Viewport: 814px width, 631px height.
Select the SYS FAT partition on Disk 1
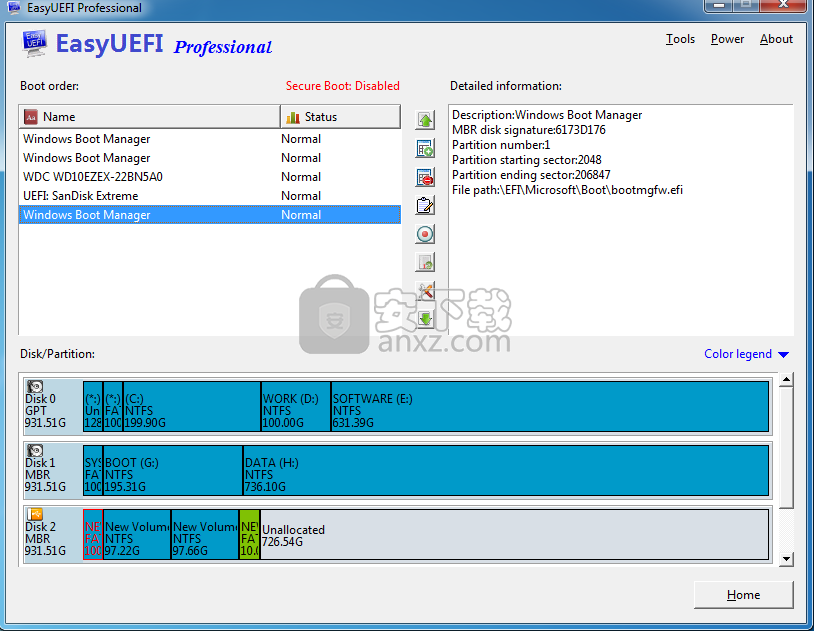pos(93,471)
